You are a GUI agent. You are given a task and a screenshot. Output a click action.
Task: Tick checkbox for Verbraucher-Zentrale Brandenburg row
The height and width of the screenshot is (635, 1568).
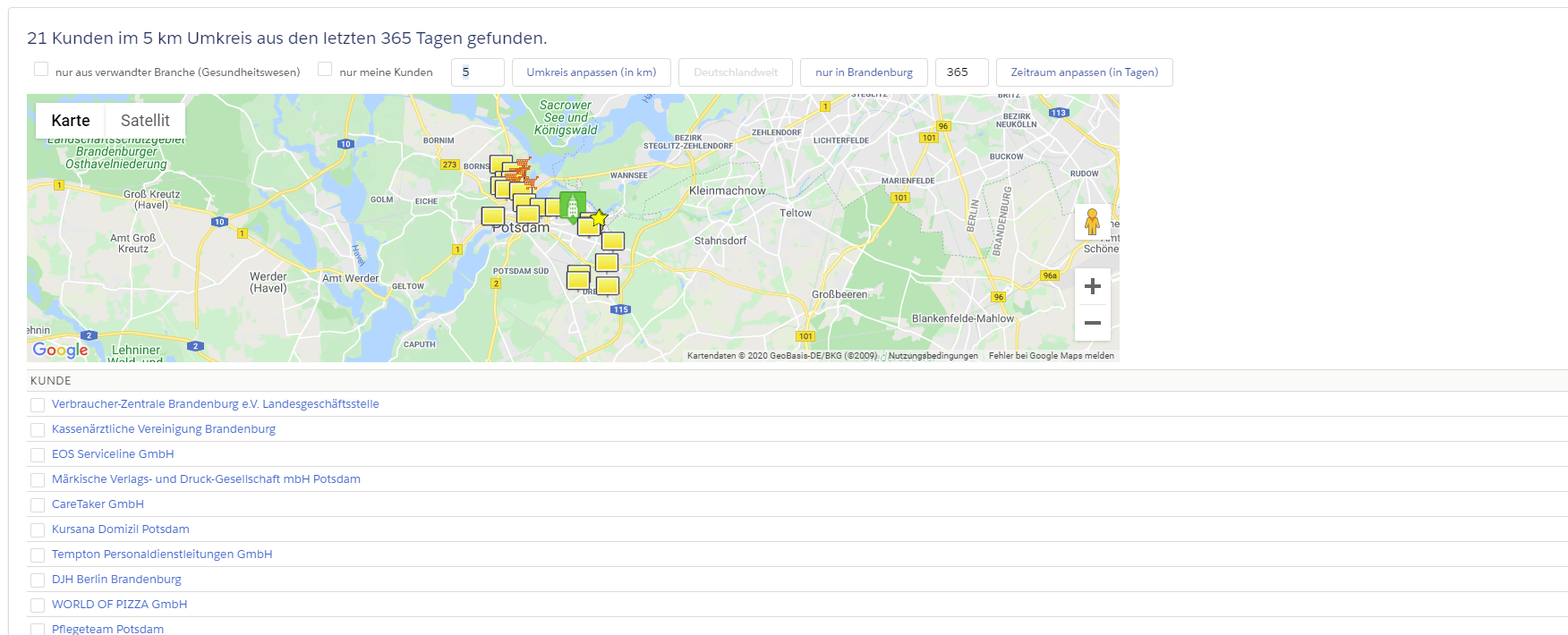[x=38, y=405]
